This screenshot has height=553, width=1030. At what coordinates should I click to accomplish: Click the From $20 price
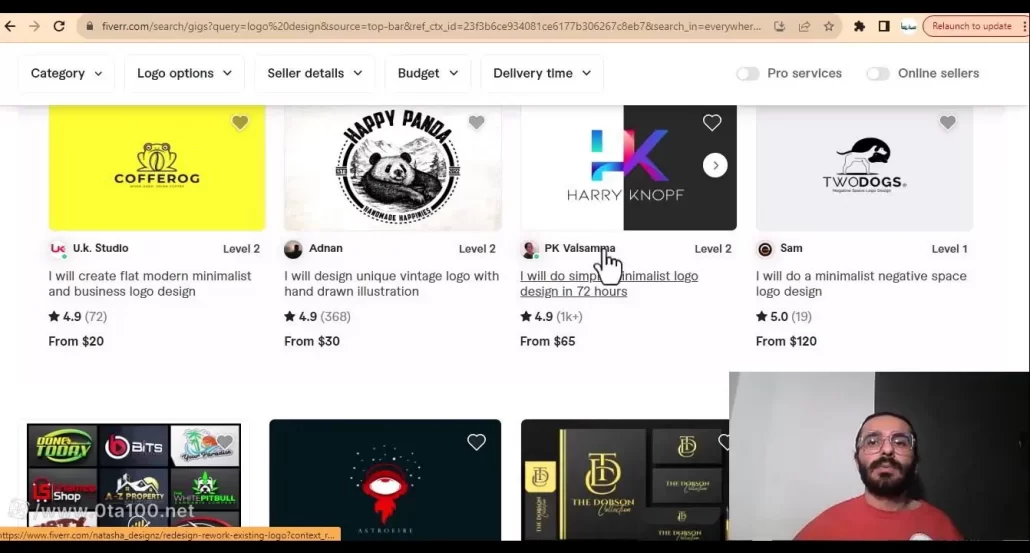click(76, 341)
